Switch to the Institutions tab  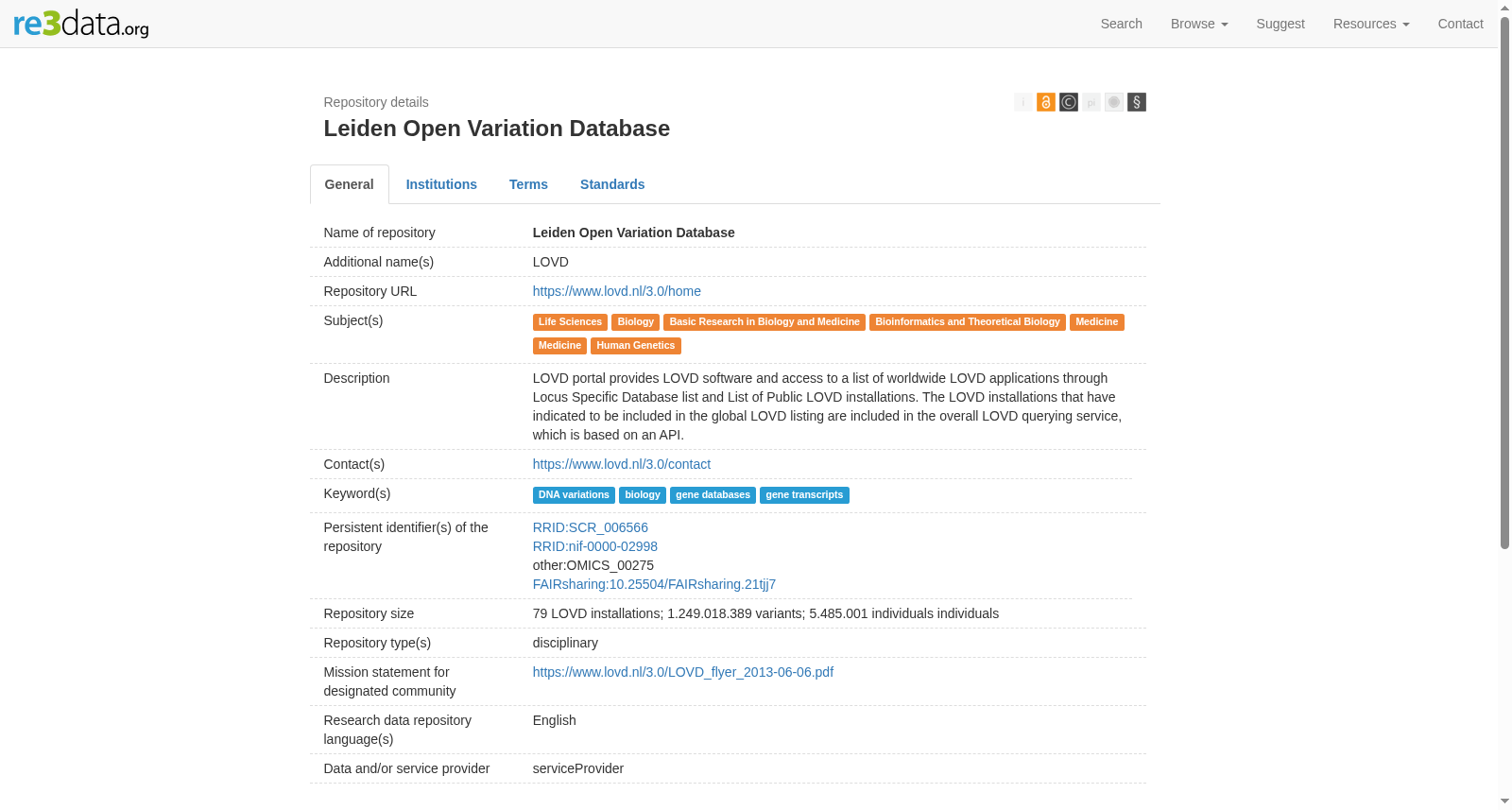[x=441, y=184]
